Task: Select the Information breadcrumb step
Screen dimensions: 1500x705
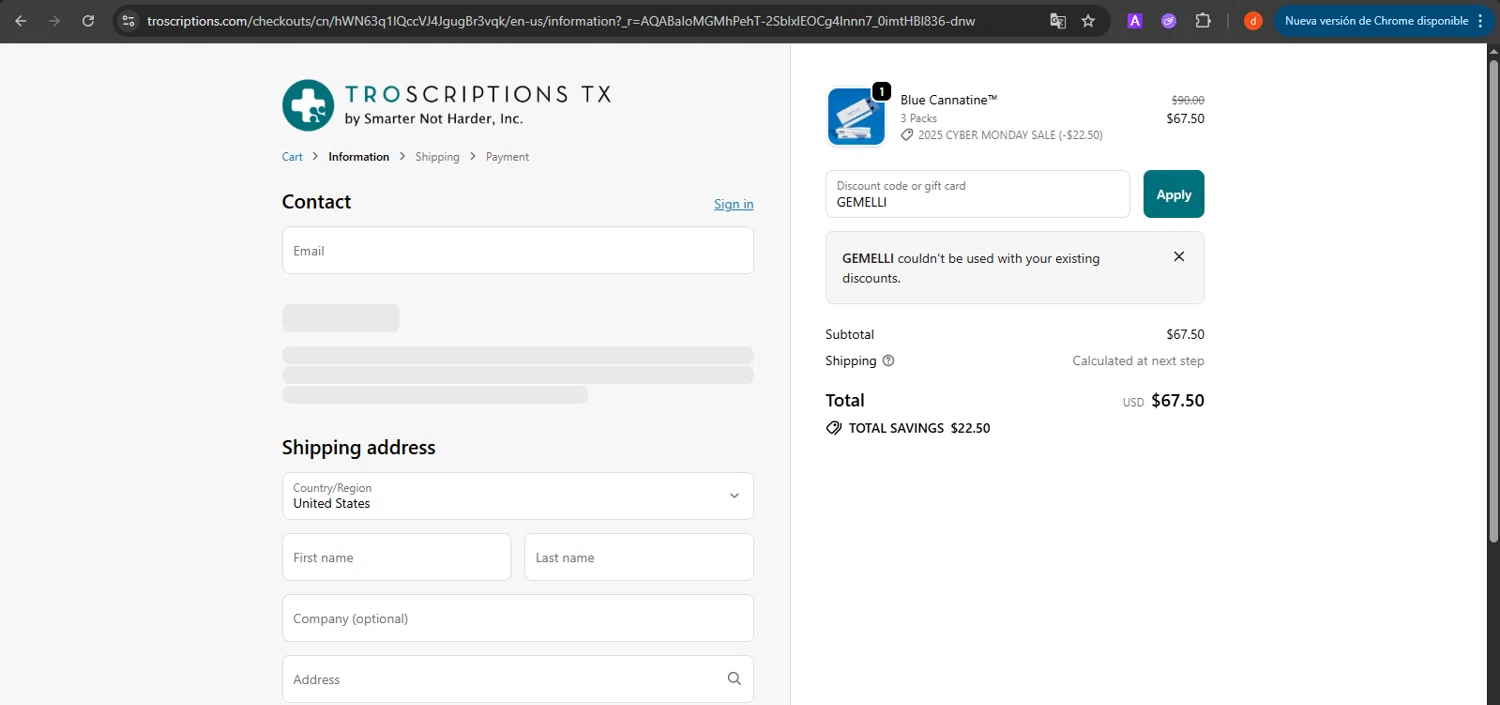Action: (359, 157)
